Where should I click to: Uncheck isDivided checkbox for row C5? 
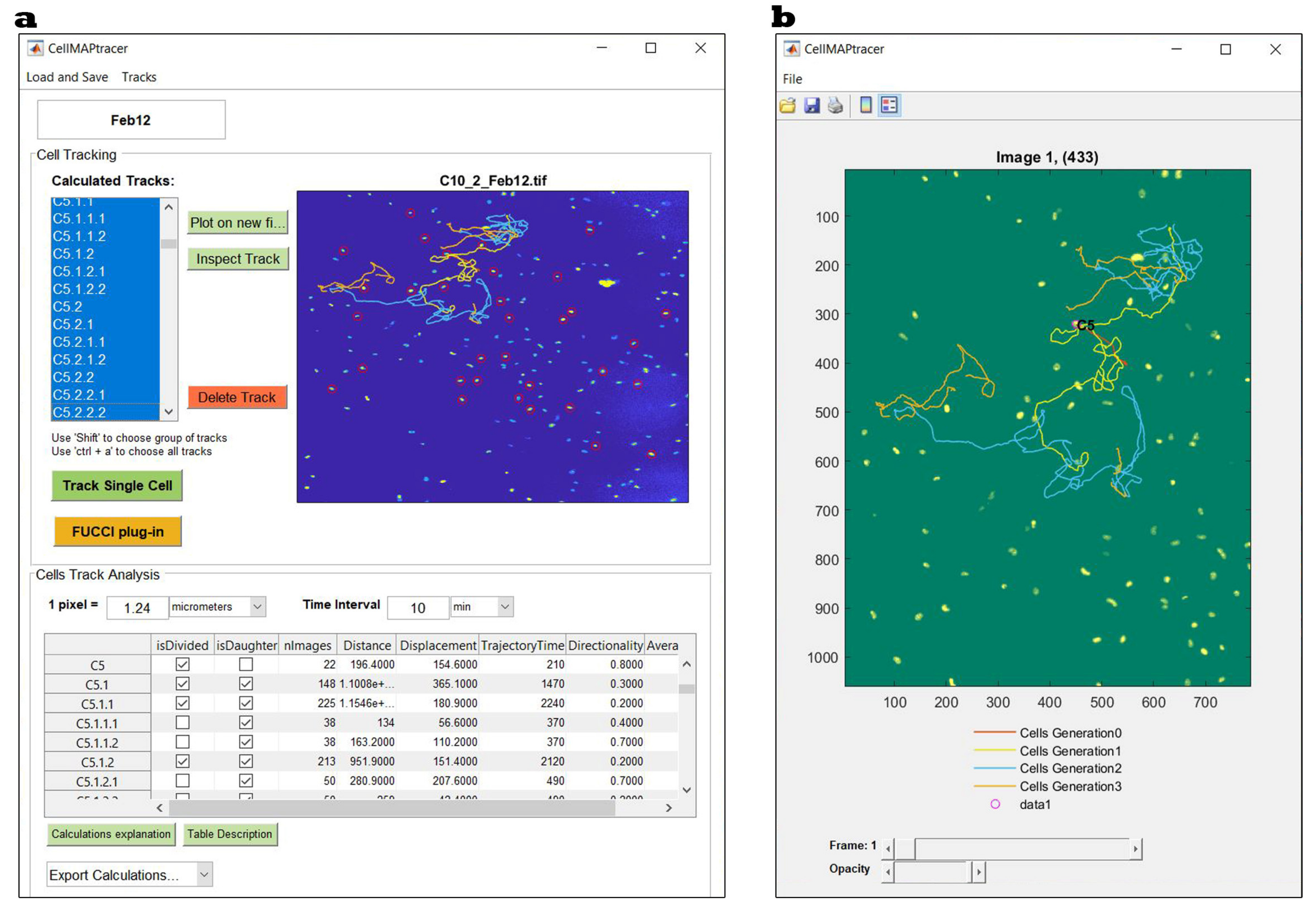182,664
